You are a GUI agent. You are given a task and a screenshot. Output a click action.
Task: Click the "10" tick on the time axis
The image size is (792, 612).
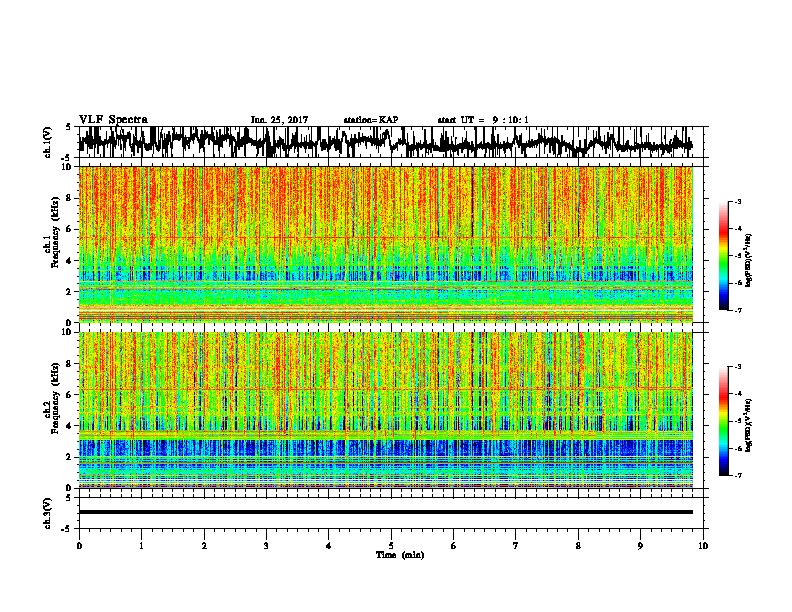tap(703, 546)
